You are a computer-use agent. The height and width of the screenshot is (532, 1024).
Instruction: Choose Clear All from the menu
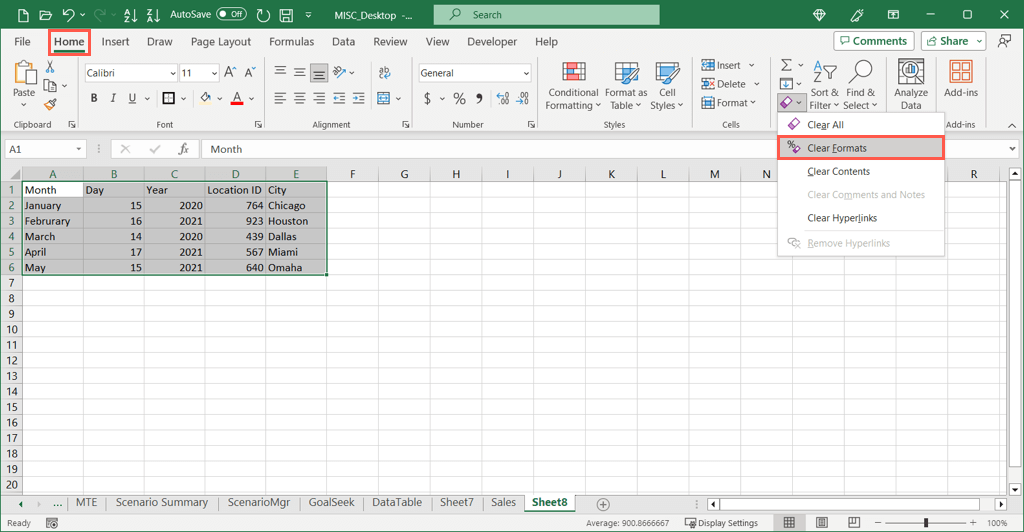click(860, 125)
